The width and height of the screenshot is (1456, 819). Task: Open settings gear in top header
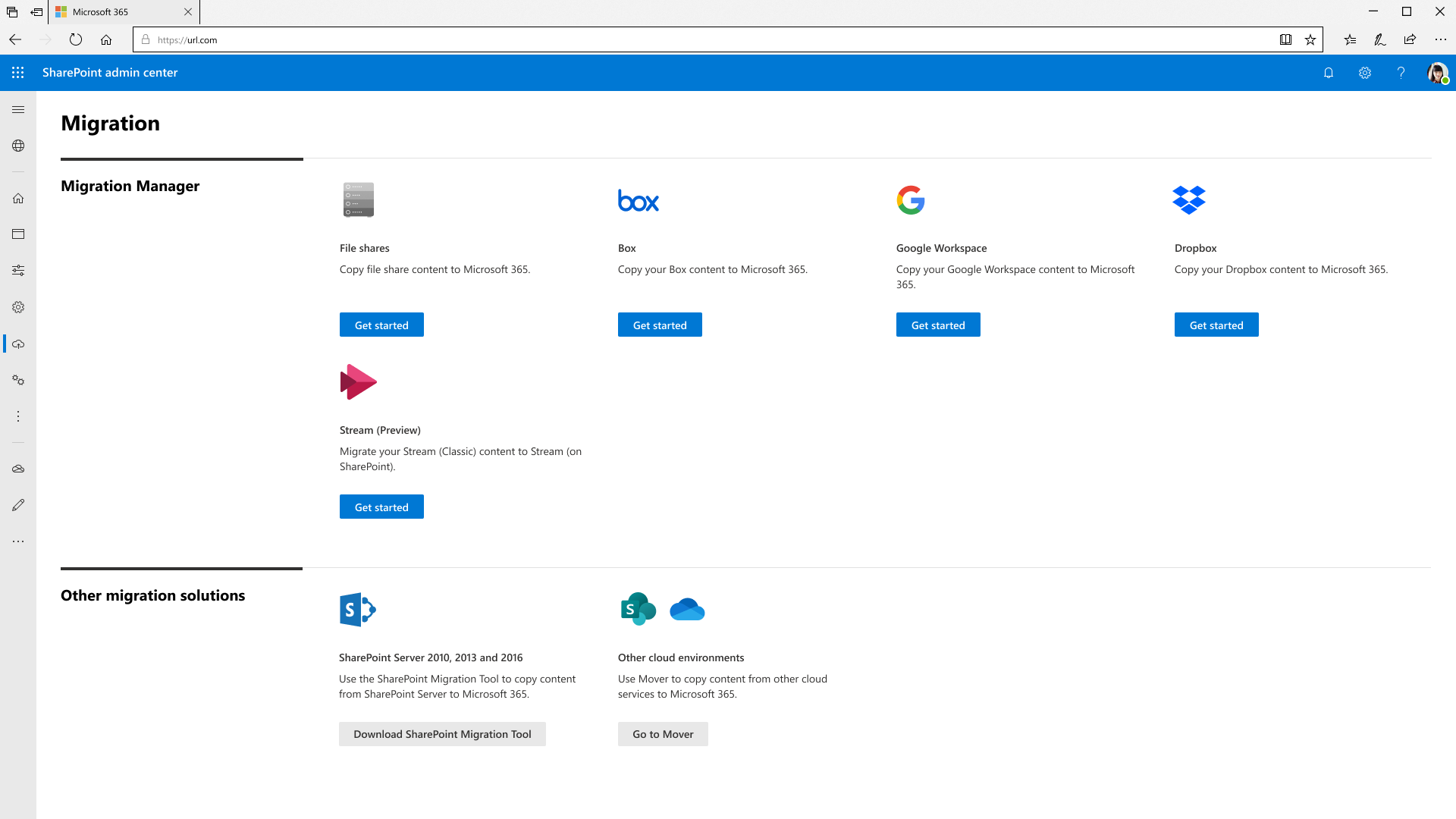click(1365, 73)
